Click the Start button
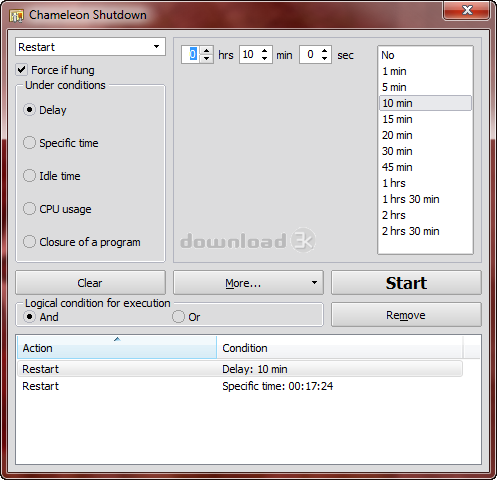This screenshot has width=497, height=480. 406,283
